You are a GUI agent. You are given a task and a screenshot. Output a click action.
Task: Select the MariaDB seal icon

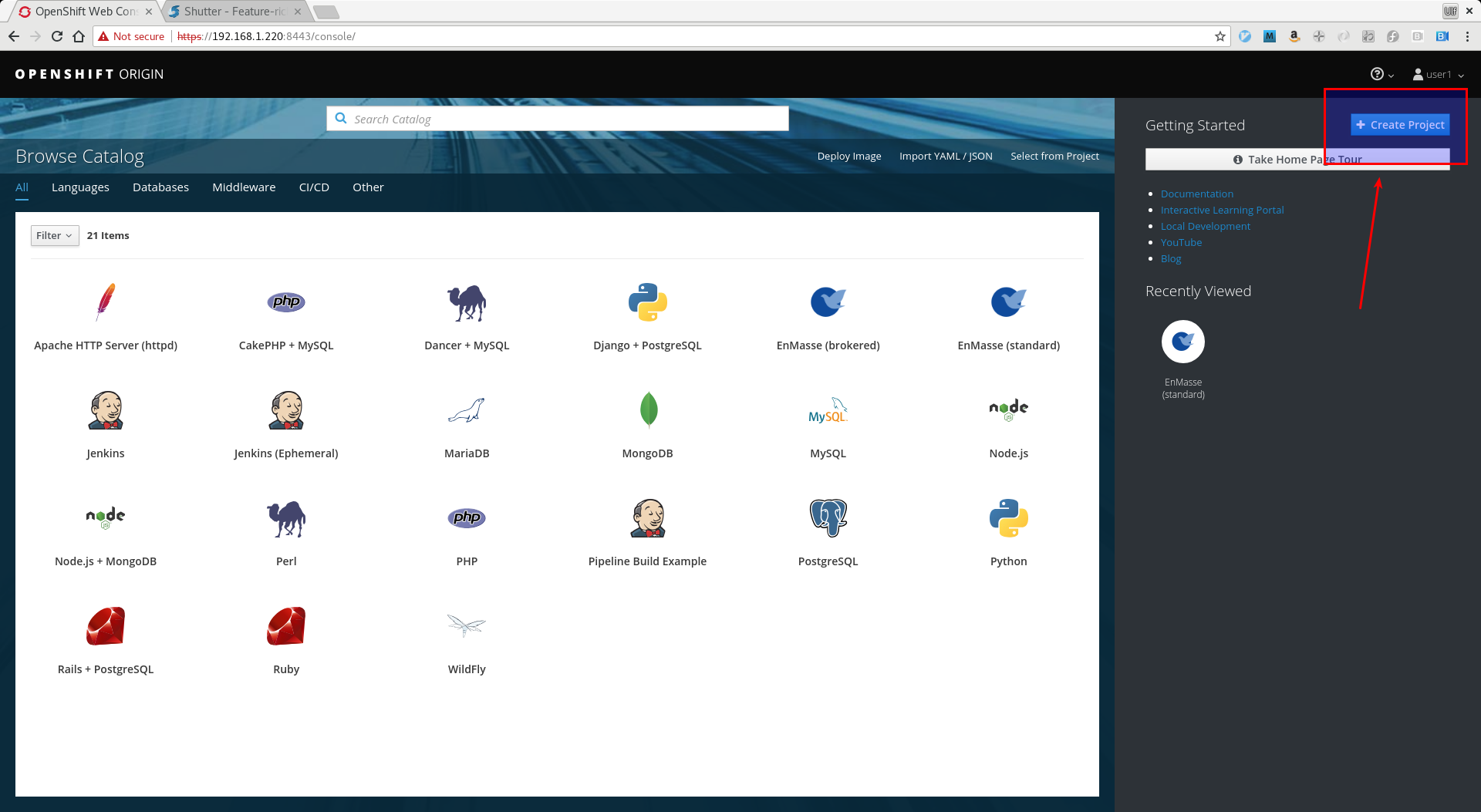(x=467, y=410)
